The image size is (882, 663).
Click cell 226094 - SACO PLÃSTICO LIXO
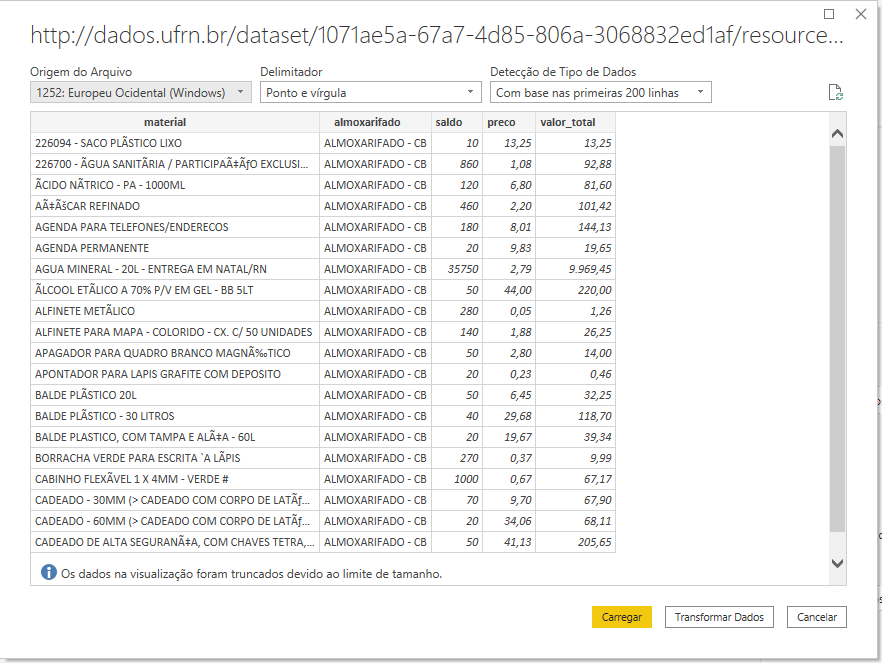(x=175, y=143)
